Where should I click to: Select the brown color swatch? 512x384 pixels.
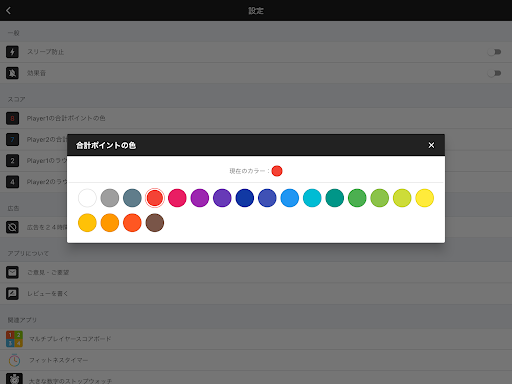[x=155, y=223]
